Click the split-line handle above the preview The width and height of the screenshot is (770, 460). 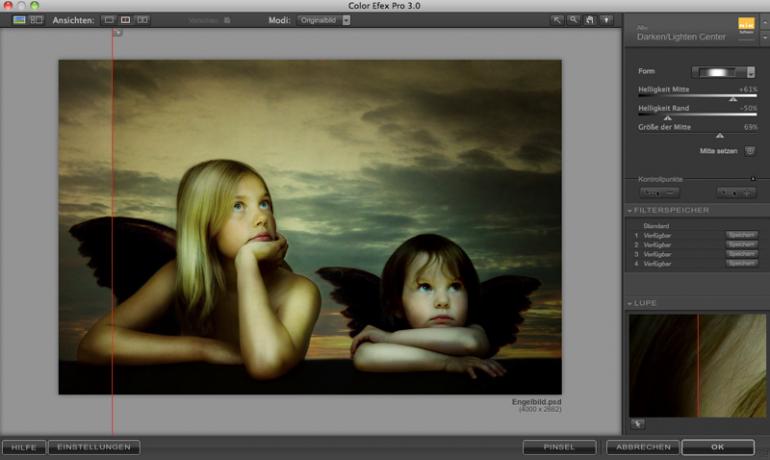tap(117, 33)
